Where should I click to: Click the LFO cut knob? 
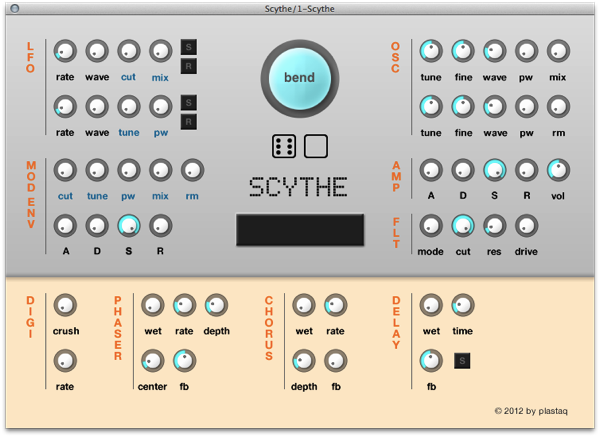(x=129, y=51)
